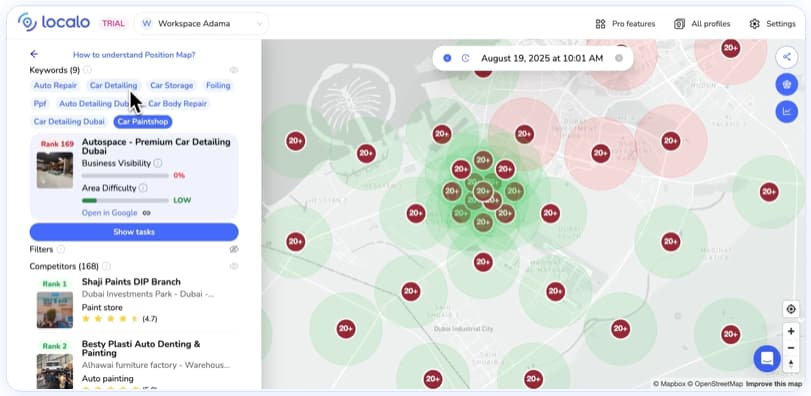This screenshot has height=396, width=811.
Task: Click the Business Visibility progress bar
Action: (x=125, y=176)
